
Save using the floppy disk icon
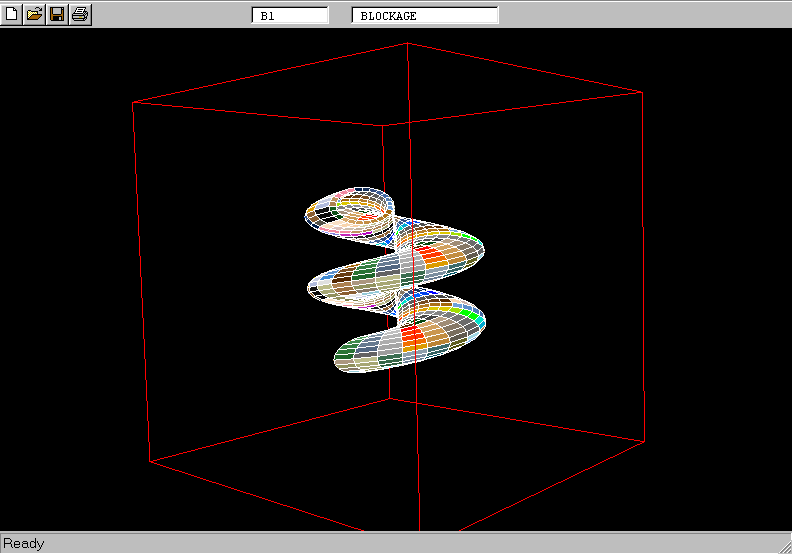click(x=57, y=14)
